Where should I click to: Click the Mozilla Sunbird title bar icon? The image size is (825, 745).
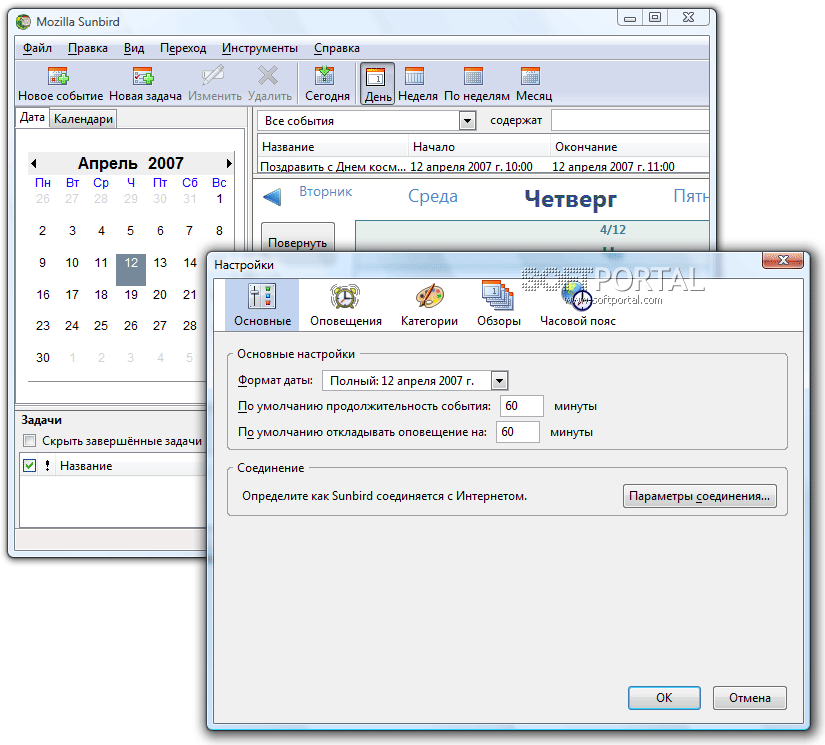coord(24,22)
